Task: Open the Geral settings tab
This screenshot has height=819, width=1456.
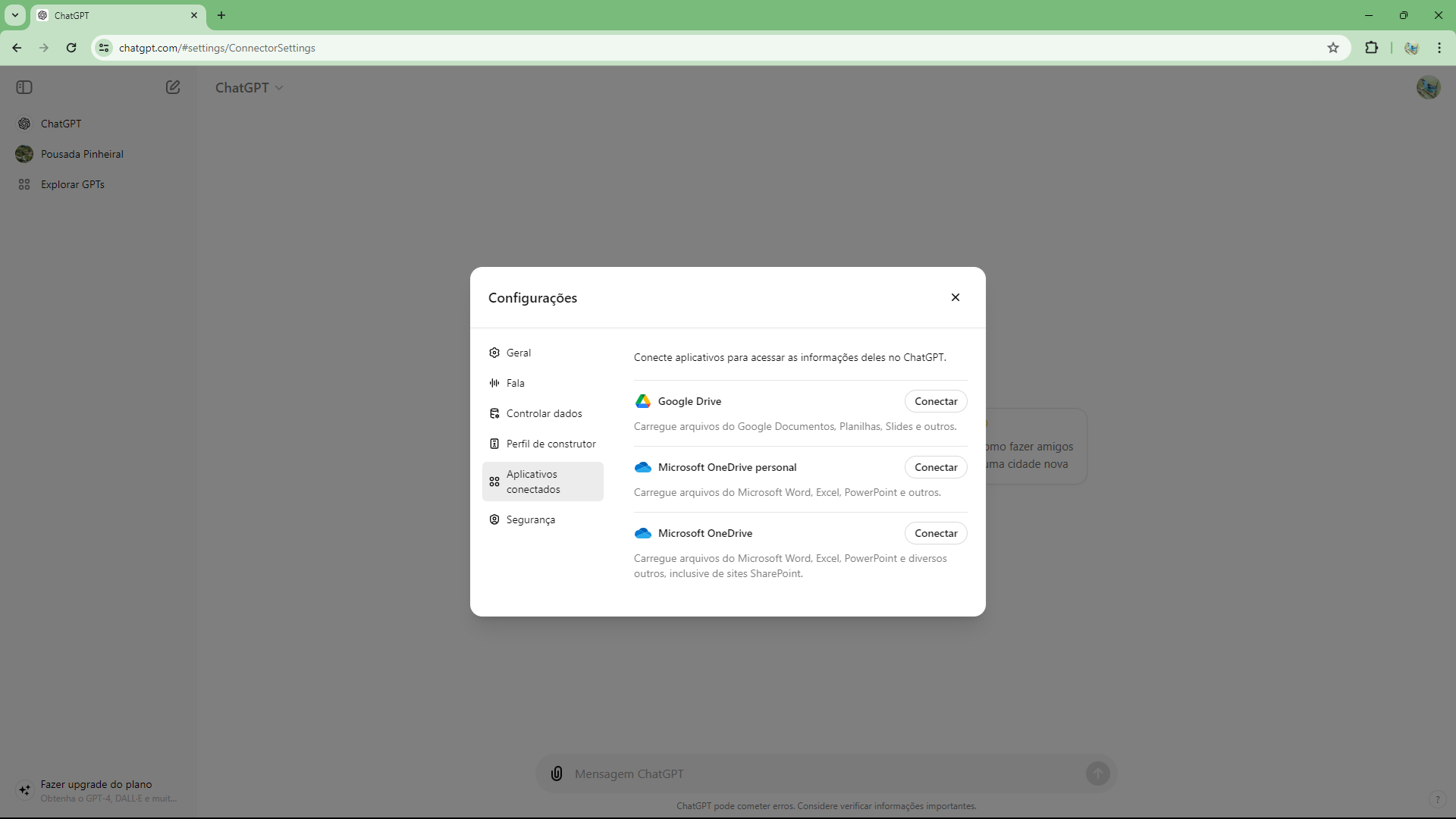Action: [543, 353]
